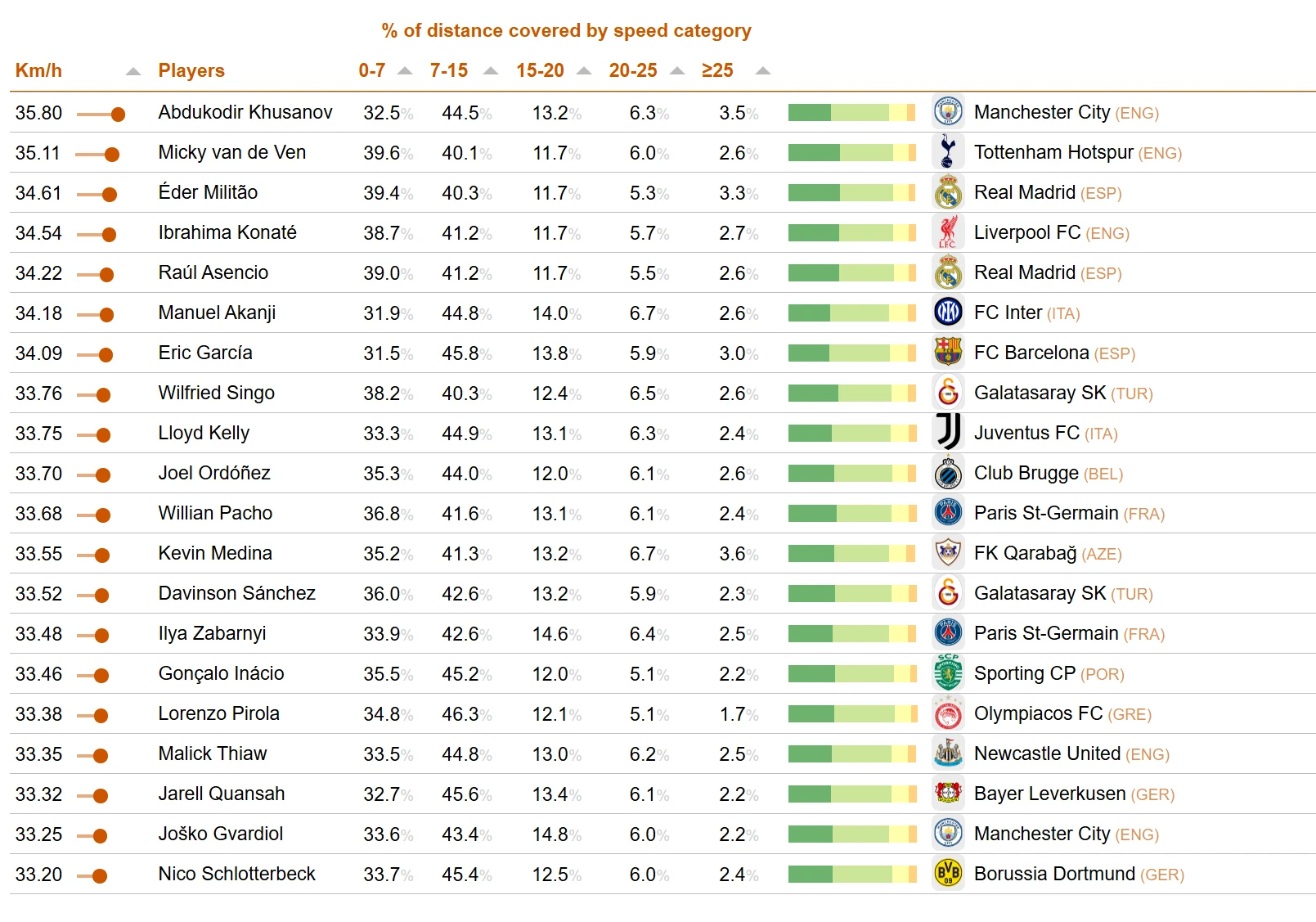Sort the ≥25 speed column arrow

763,71
